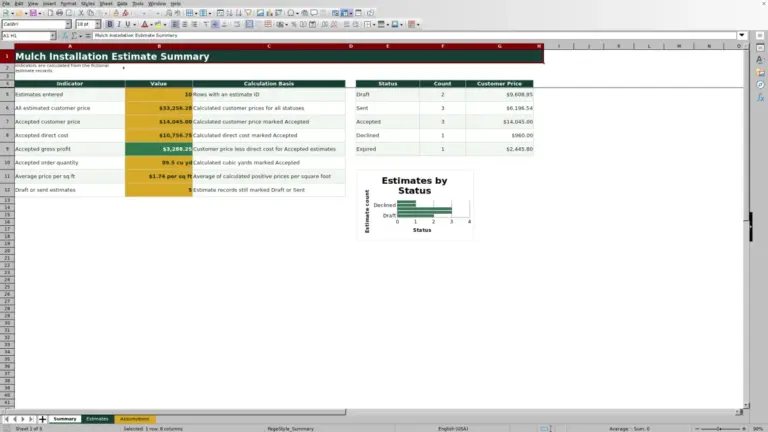
Task: Go to the last sheet arrow
Action: 31,419
